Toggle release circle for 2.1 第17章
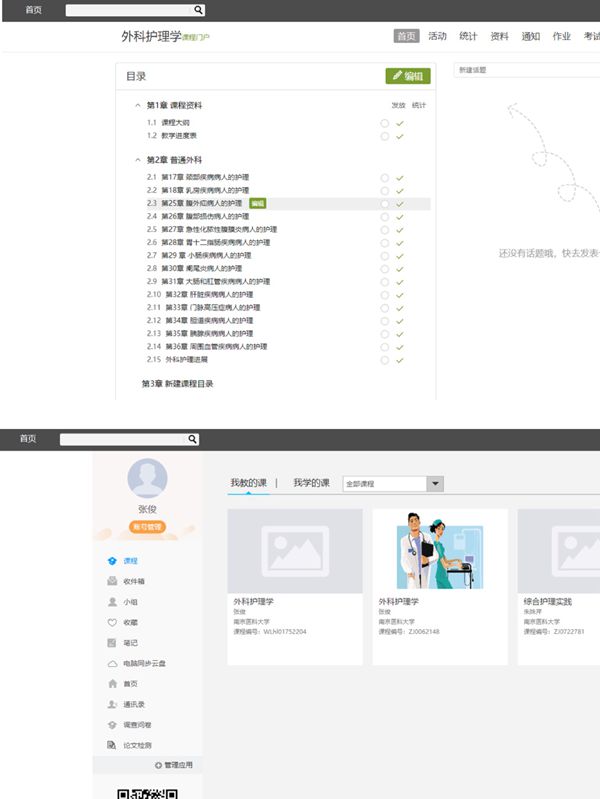This screenshot has width=600, height=799. tap(385, 177)
